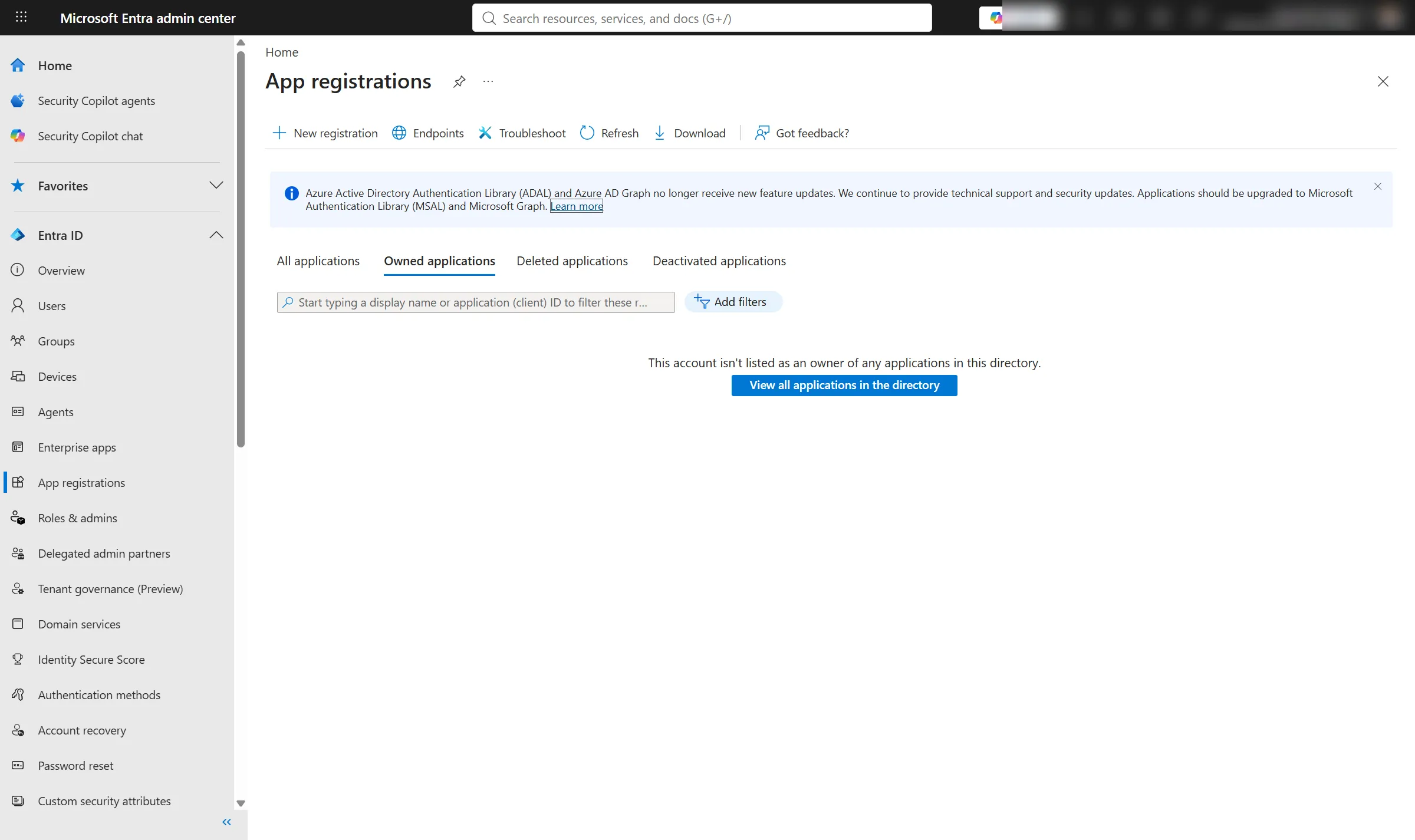Viewport: 1415px width, 840px height.
Task: Collapse the left navigation pane
Action: coord(226,822)
